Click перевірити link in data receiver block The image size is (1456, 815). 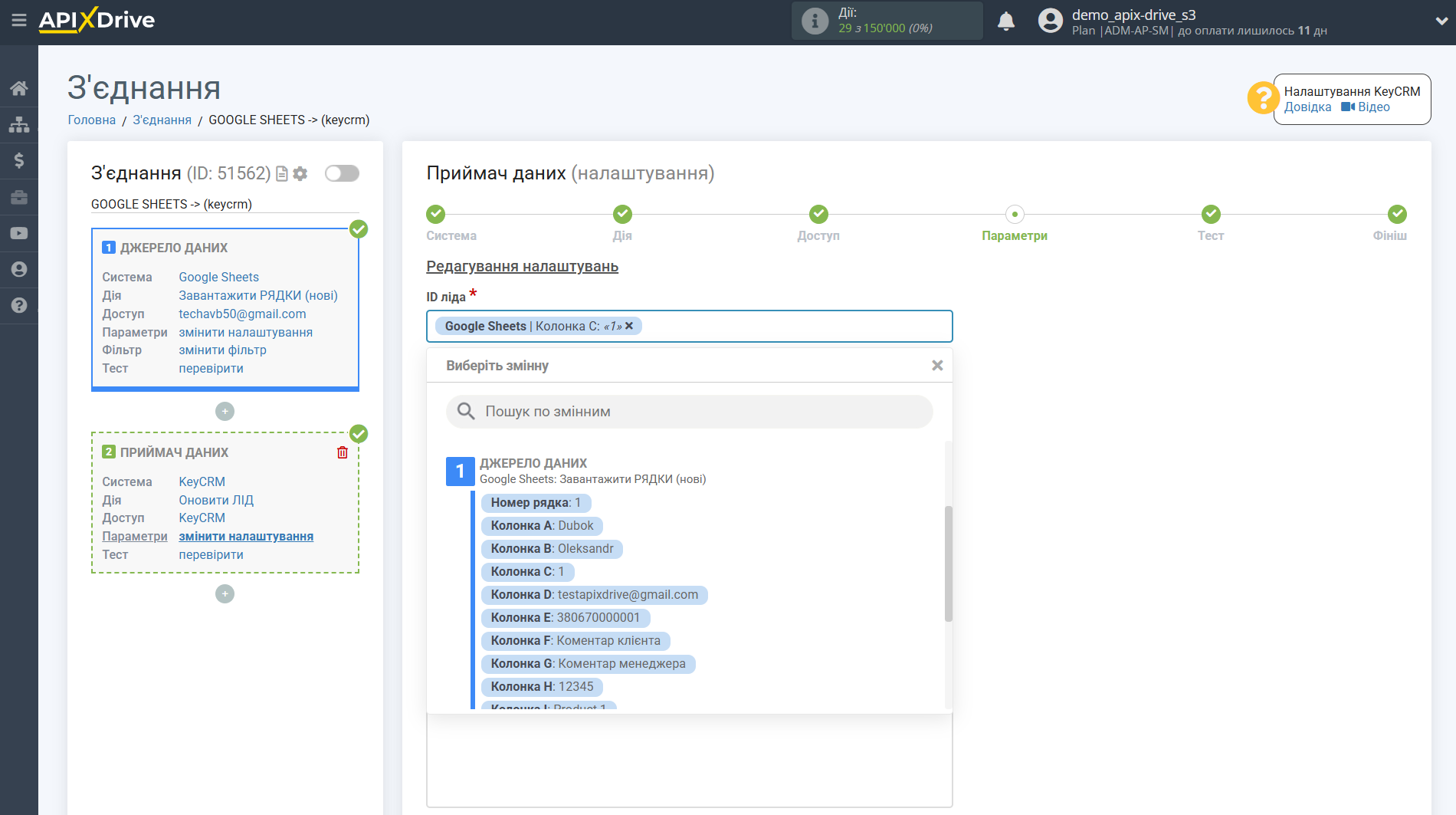(212, 555)
